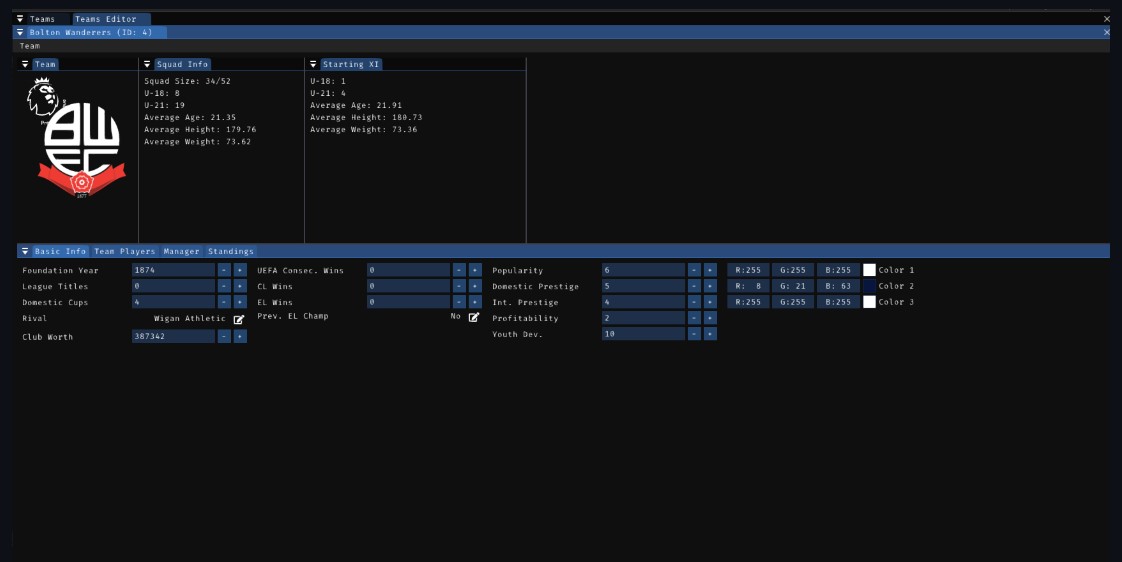Open the Manager tab

click(x=181, y=251)
